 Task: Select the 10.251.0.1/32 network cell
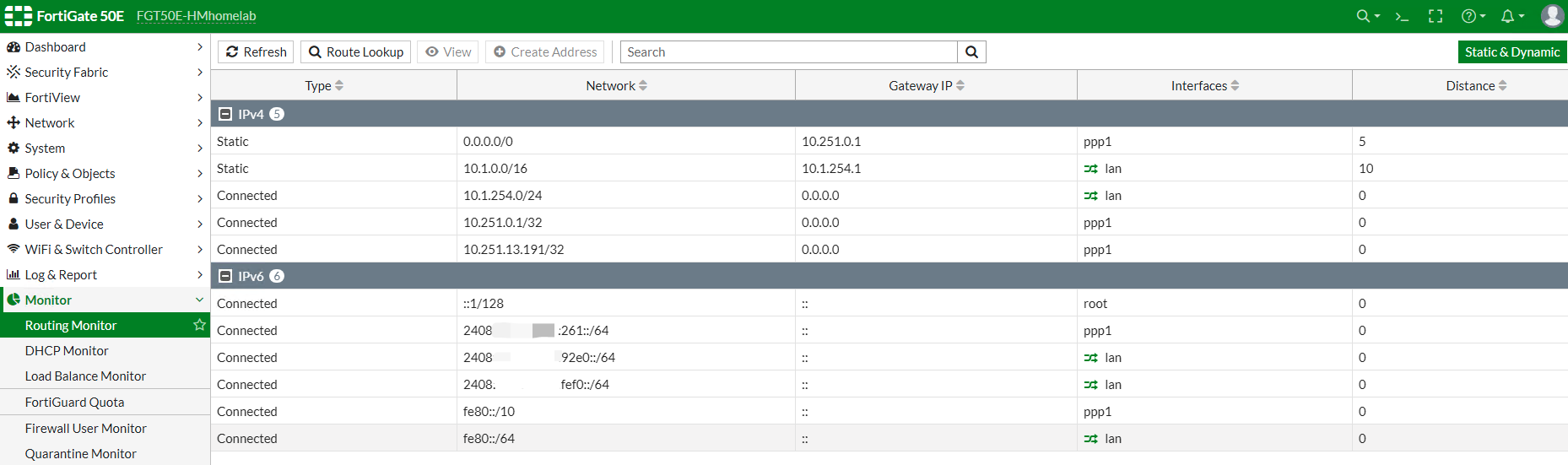pyautogui.click(x=626, y=223)
